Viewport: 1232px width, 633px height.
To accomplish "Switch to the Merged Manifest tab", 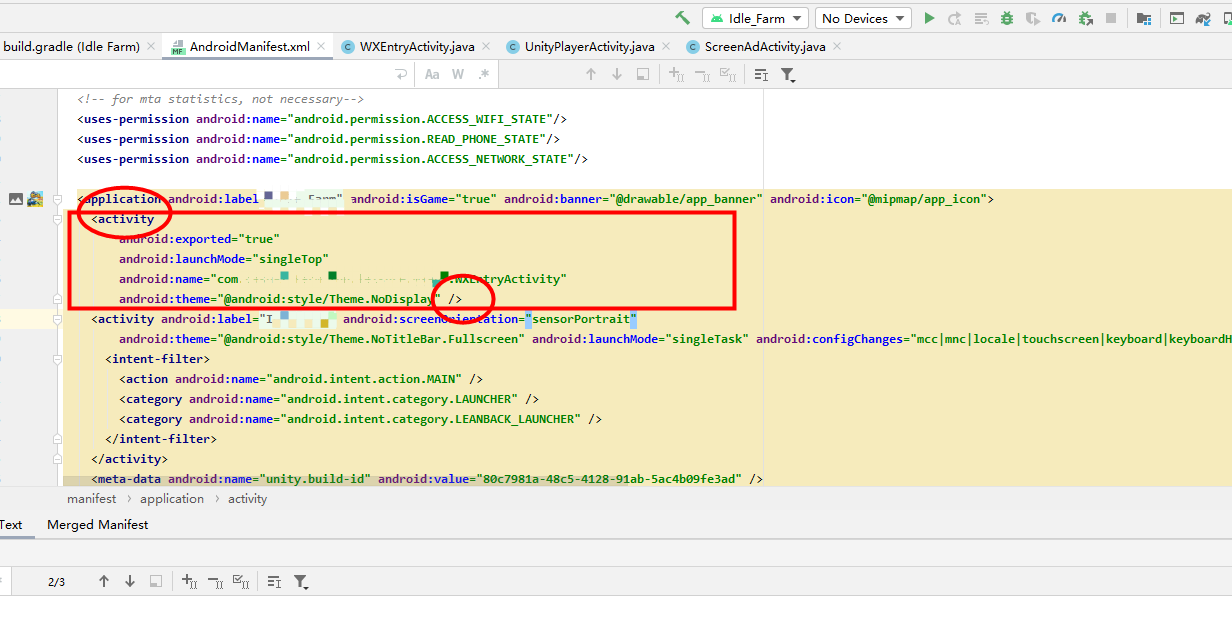I will point(98,525).
